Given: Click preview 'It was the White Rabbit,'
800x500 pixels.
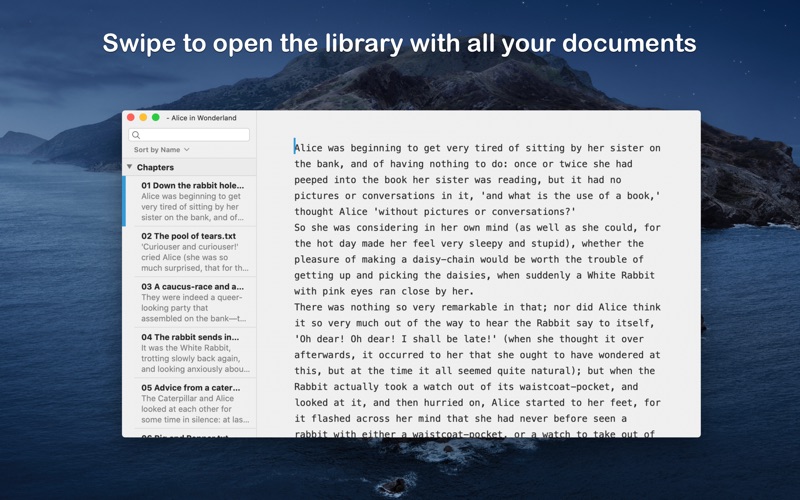Looking at the screenshot, I should coord(186,348).
